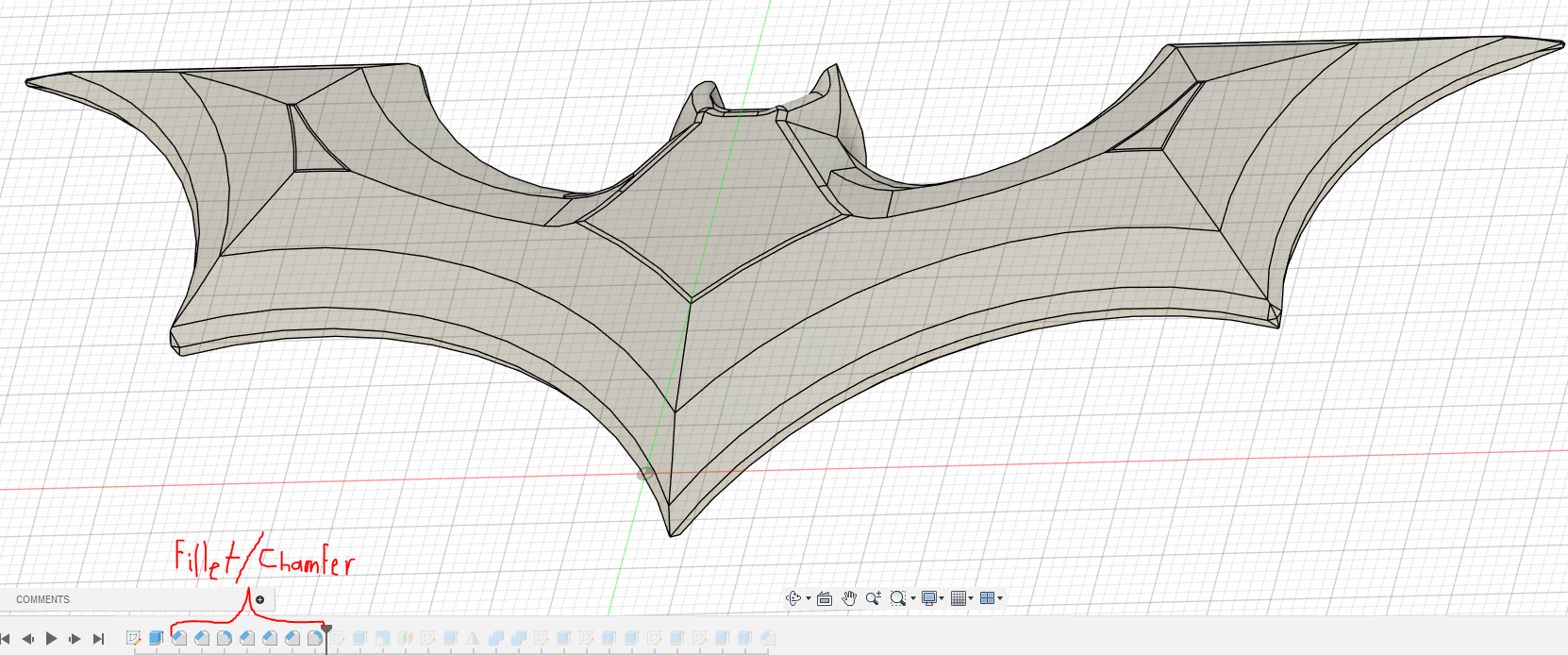The image size is (1568, 655).
Task: Activate the Pan hand tool
Action: pos(849,597)
